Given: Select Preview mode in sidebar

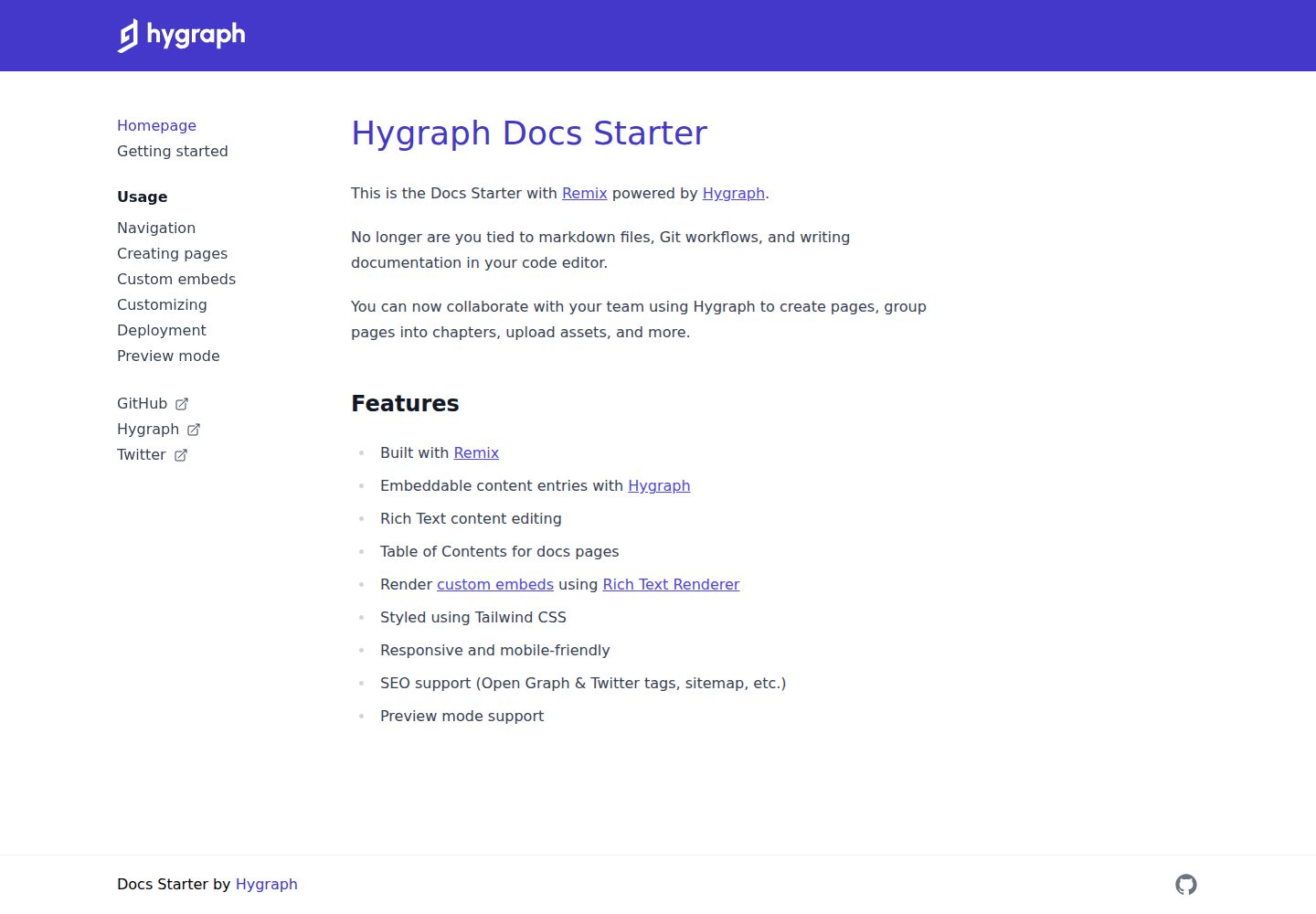Looking at the screenshot, I should [168, 356].
